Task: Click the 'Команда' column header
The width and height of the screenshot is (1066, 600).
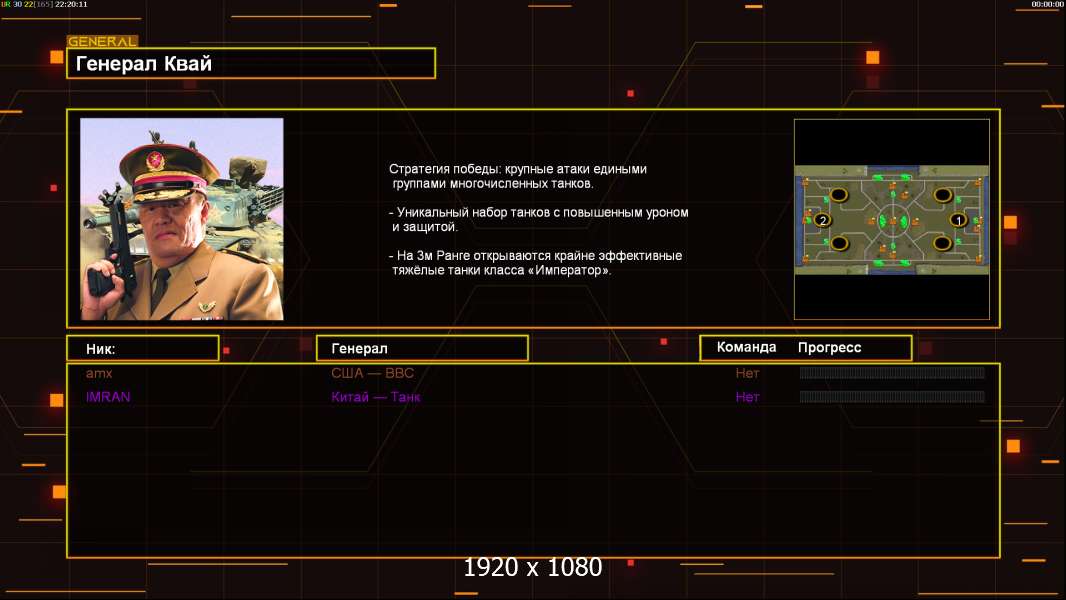Action: point(746,347)
